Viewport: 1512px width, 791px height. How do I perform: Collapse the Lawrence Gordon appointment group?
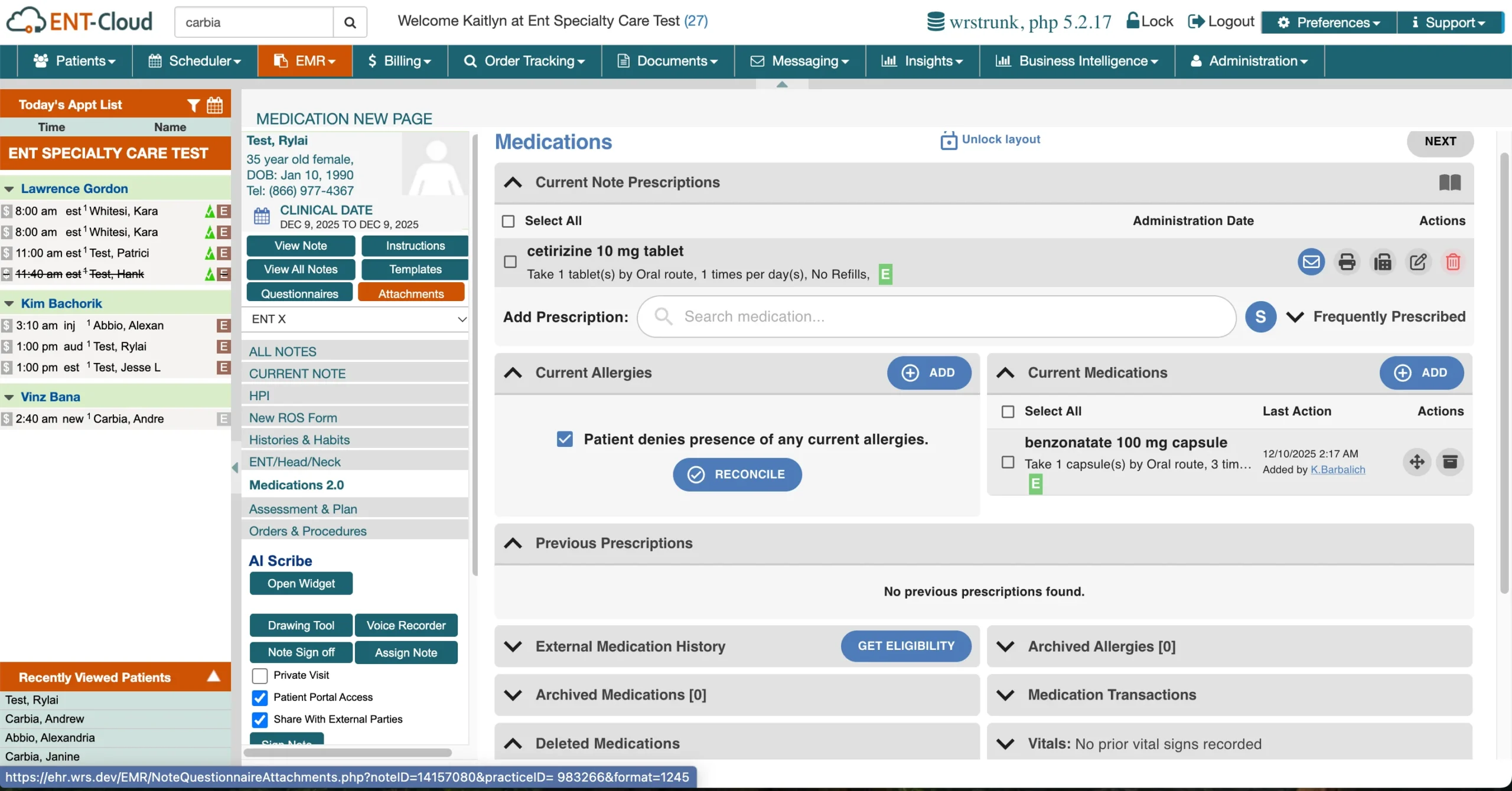pos(9,189)
